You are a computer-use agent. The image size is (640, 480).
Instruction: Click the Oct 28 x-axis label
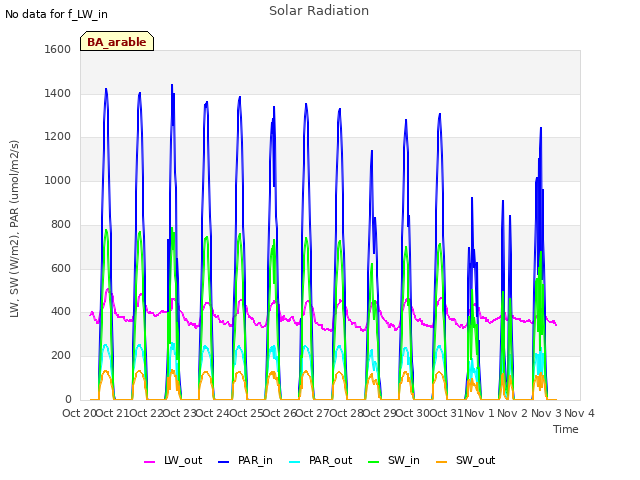347,413
